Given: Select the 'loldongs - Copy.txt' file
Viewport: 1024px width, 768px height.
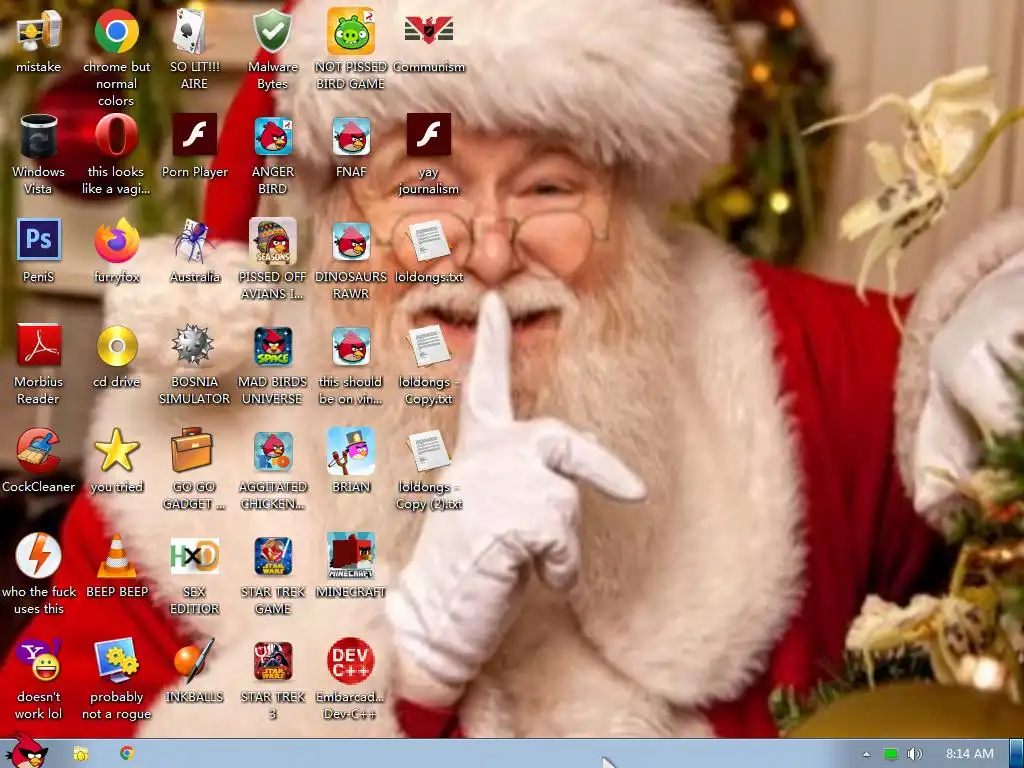Looking at the screenshot, I should tap(428, 346).
